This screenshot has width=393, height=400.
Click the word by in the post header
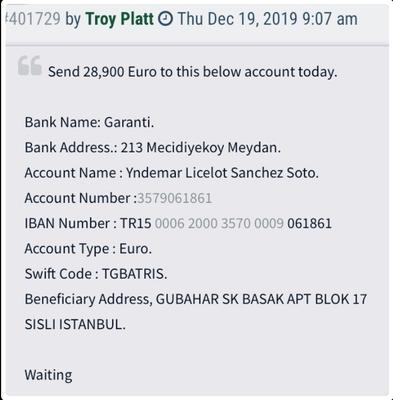[x=73, y=19]
